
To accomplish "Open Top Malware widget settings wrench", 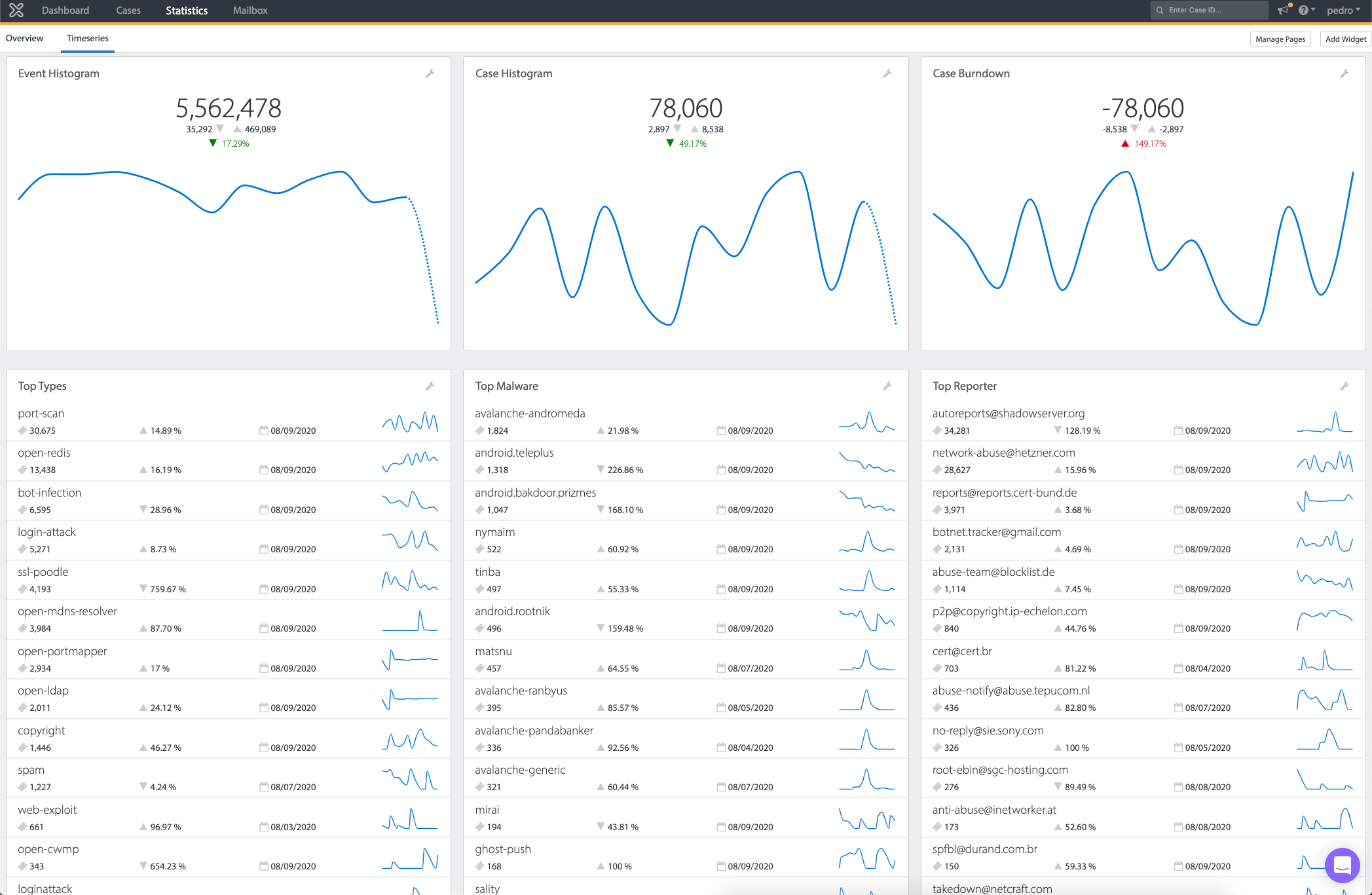I will click(887, 386).
